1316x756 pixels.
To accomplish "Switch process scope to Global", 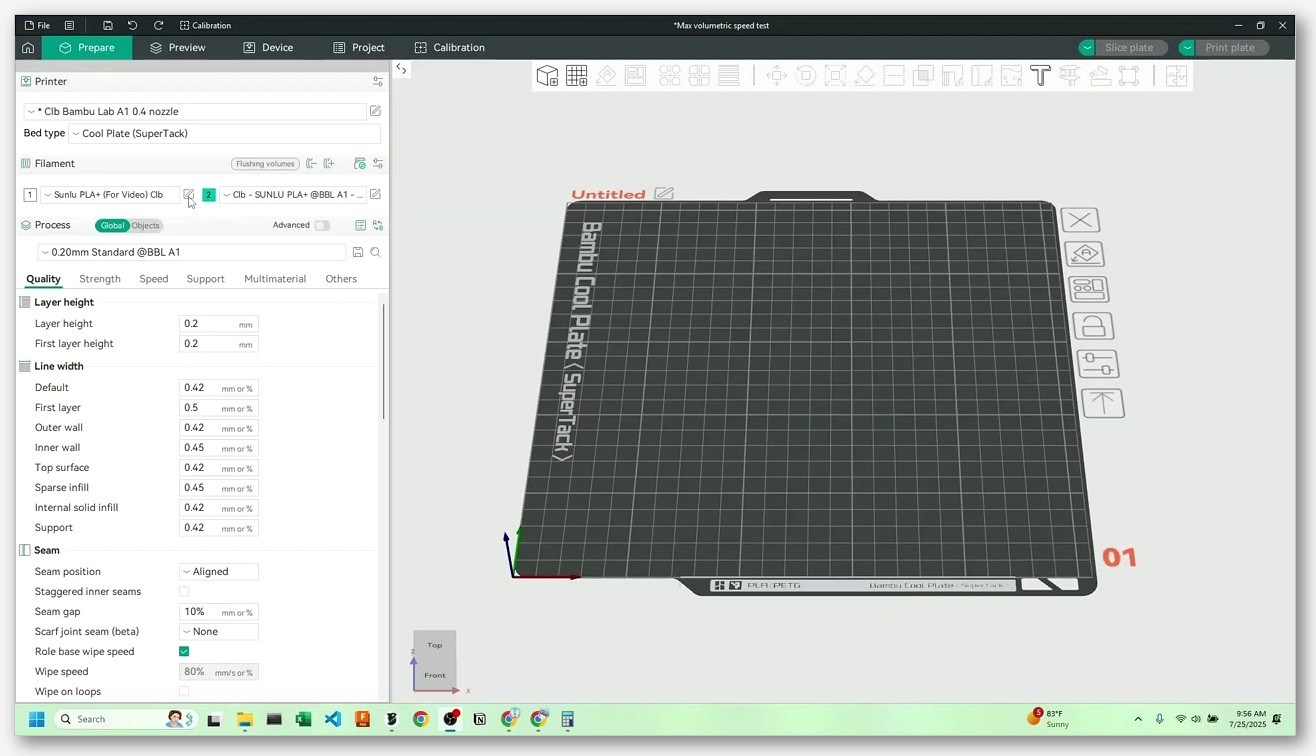I will pos(113,226).
